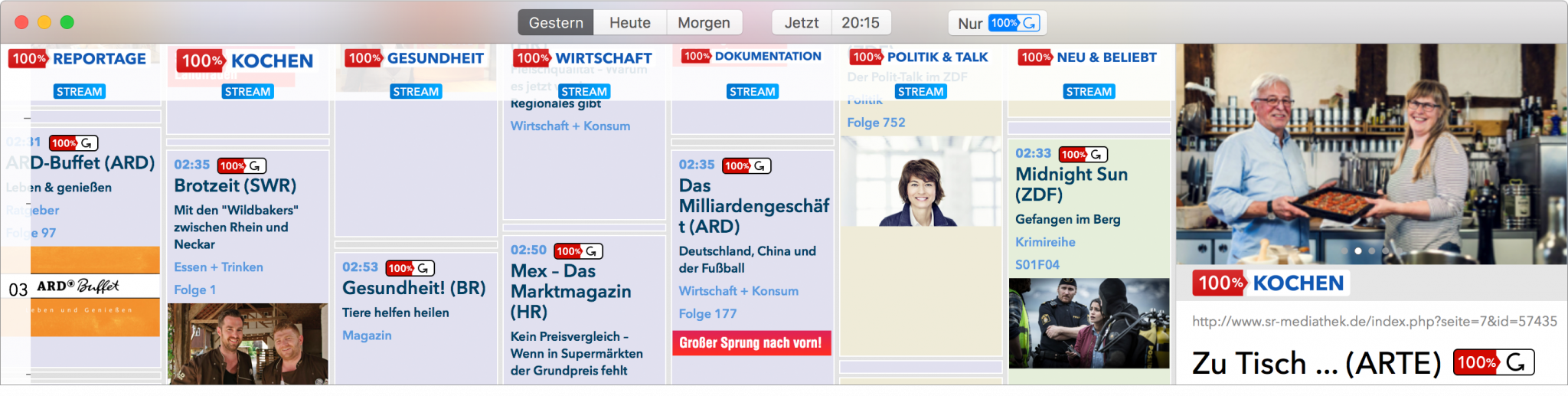The image size is (1568, 396).
Task: Click the sr-mediathek.de URL text
Action: [x=1375, y=321]
